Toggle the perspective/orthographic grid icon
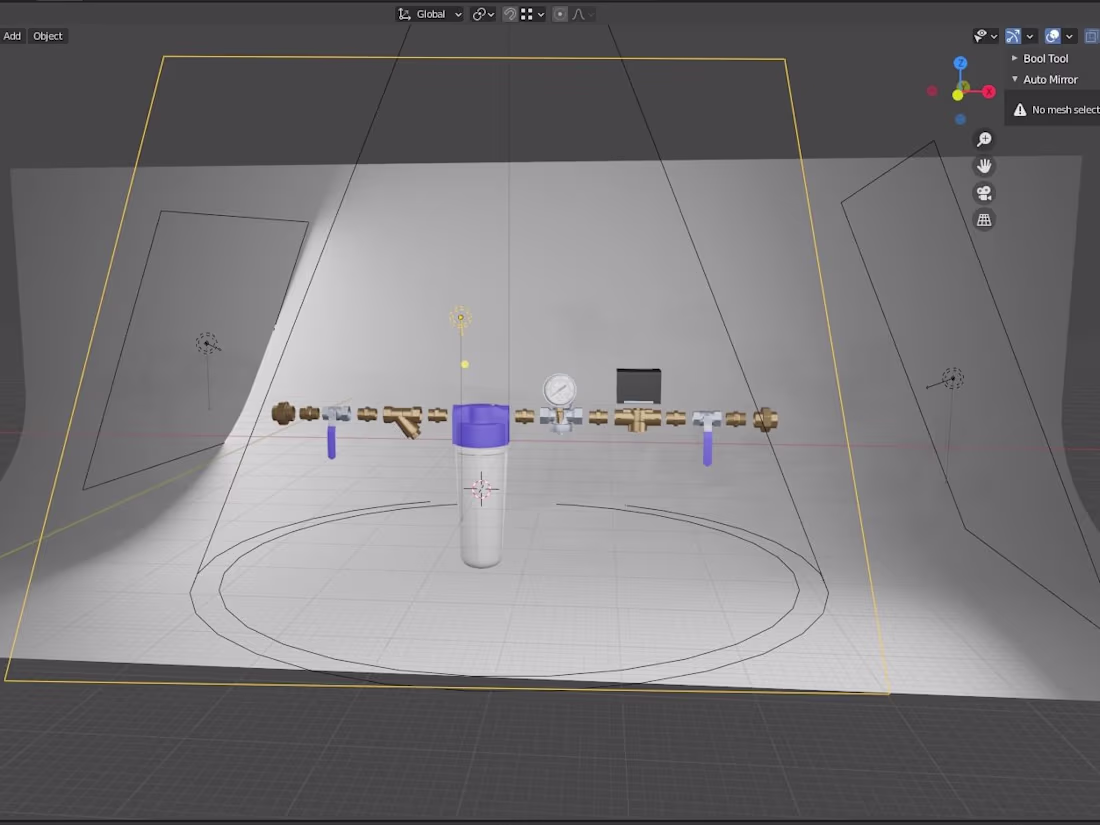Image resolution: width=1100 pixels, height=825 pixels. point(984,219)
